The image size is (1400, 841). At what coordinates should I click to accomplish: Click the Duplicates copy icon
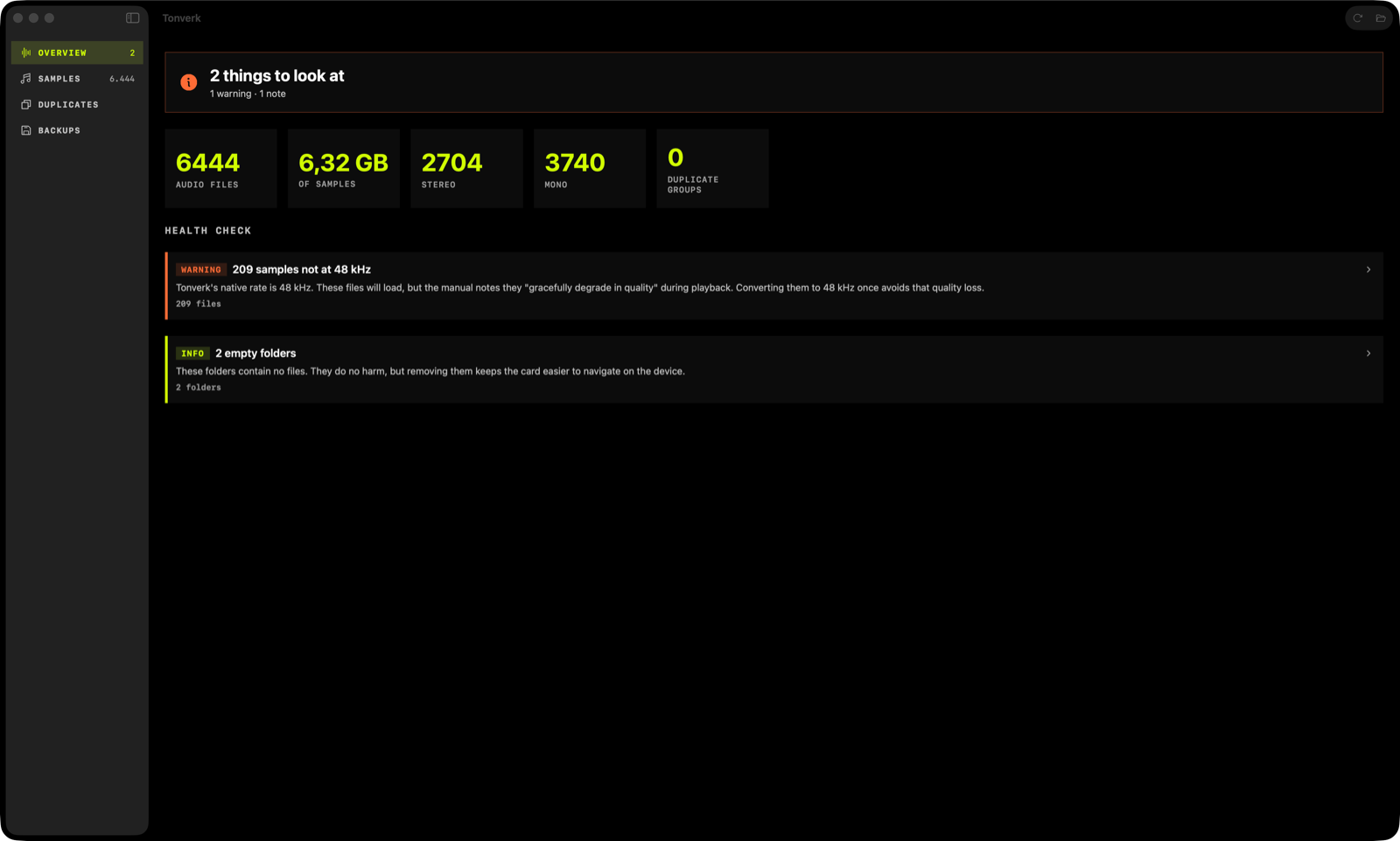click(x=26, y=104)
